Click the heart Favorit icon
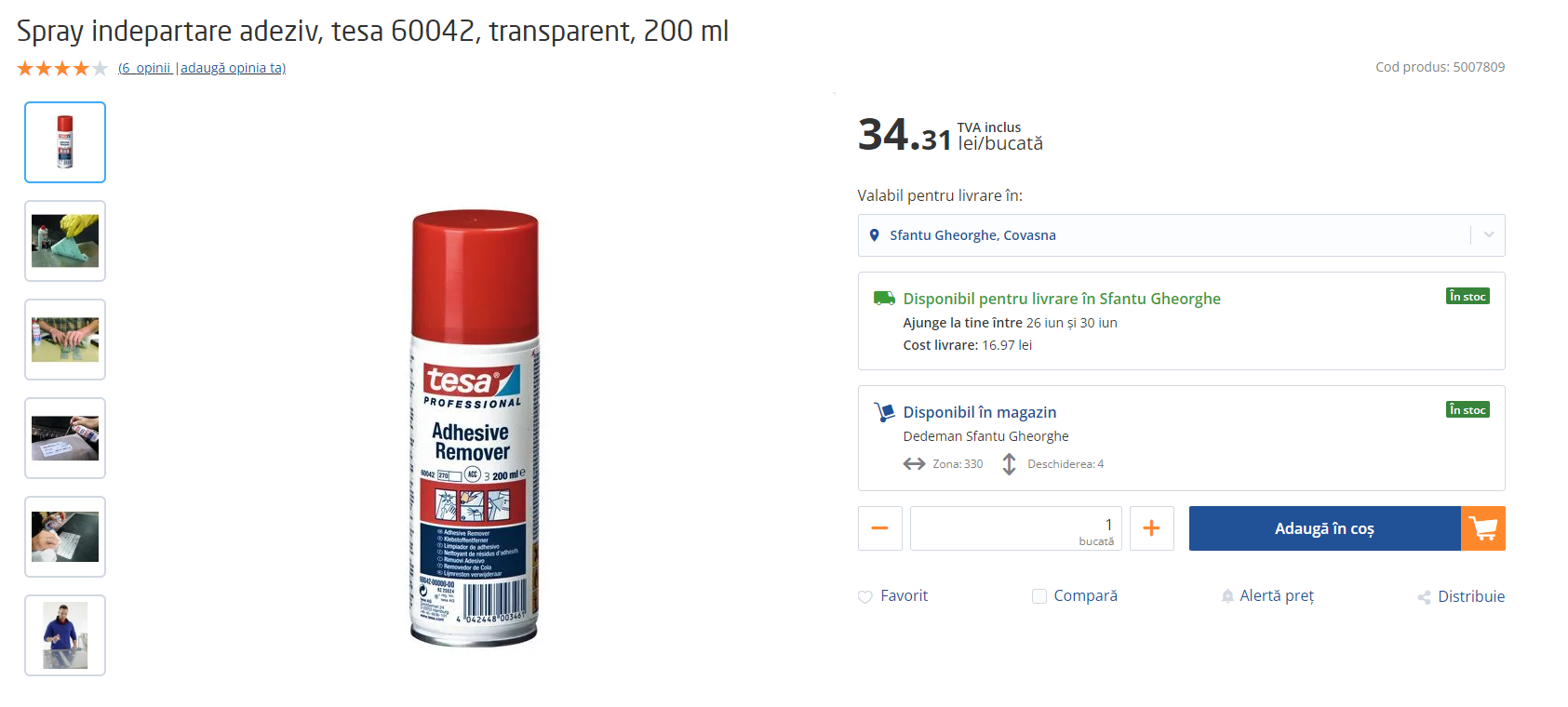The image size is (1568, 707). point(865,597)
